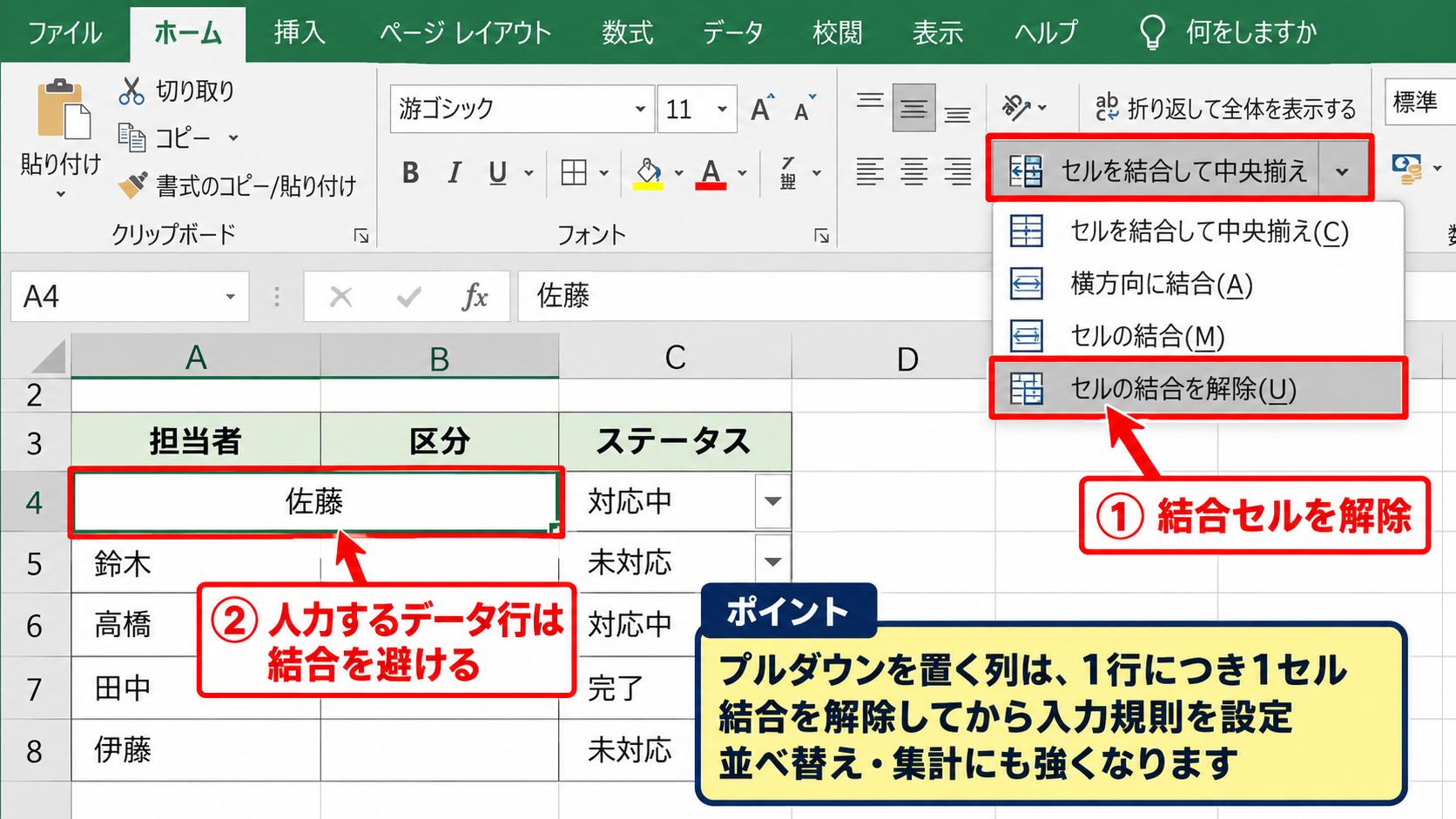Open the dropdown arrow next to 未対応 in row 5

[772, 562]
